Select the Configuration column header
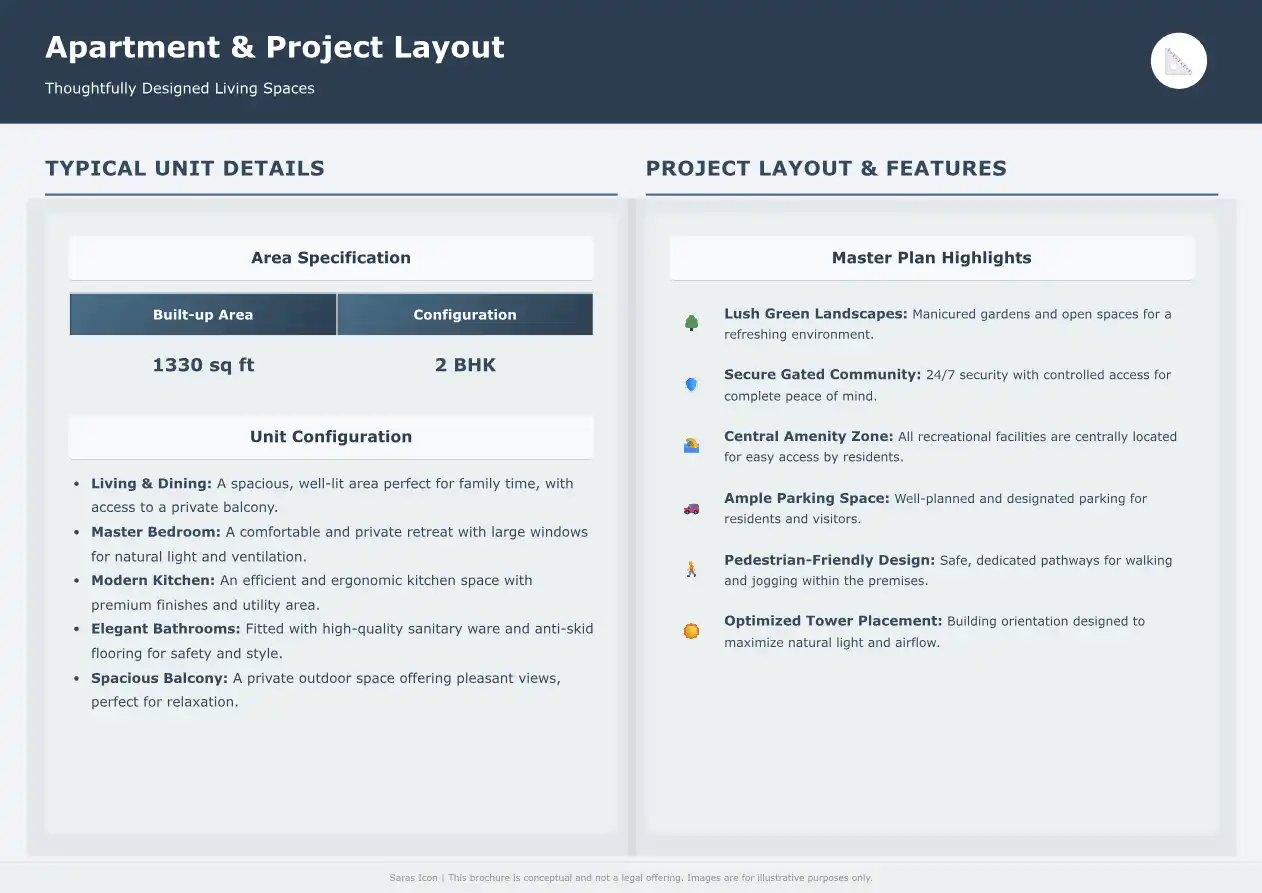 [465, 314]
